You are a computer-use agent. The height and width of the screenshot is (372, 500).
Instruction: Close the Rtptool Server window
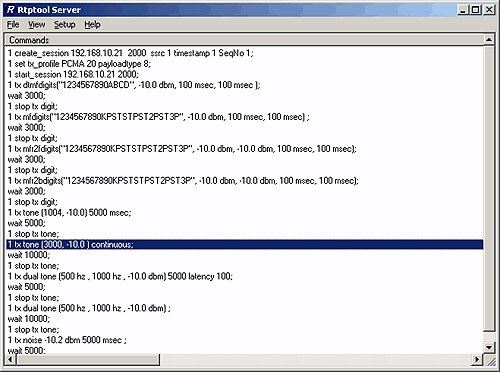(x=489, y=10)
